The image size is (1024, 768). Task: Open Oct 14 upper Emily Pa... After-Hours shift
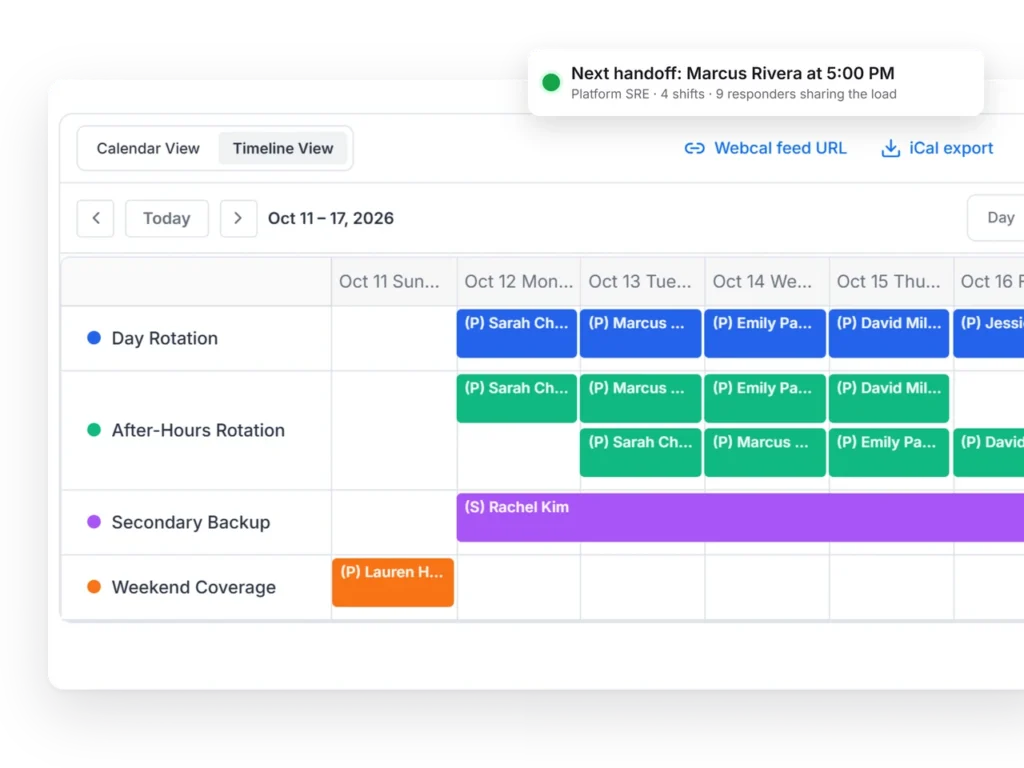765,398
